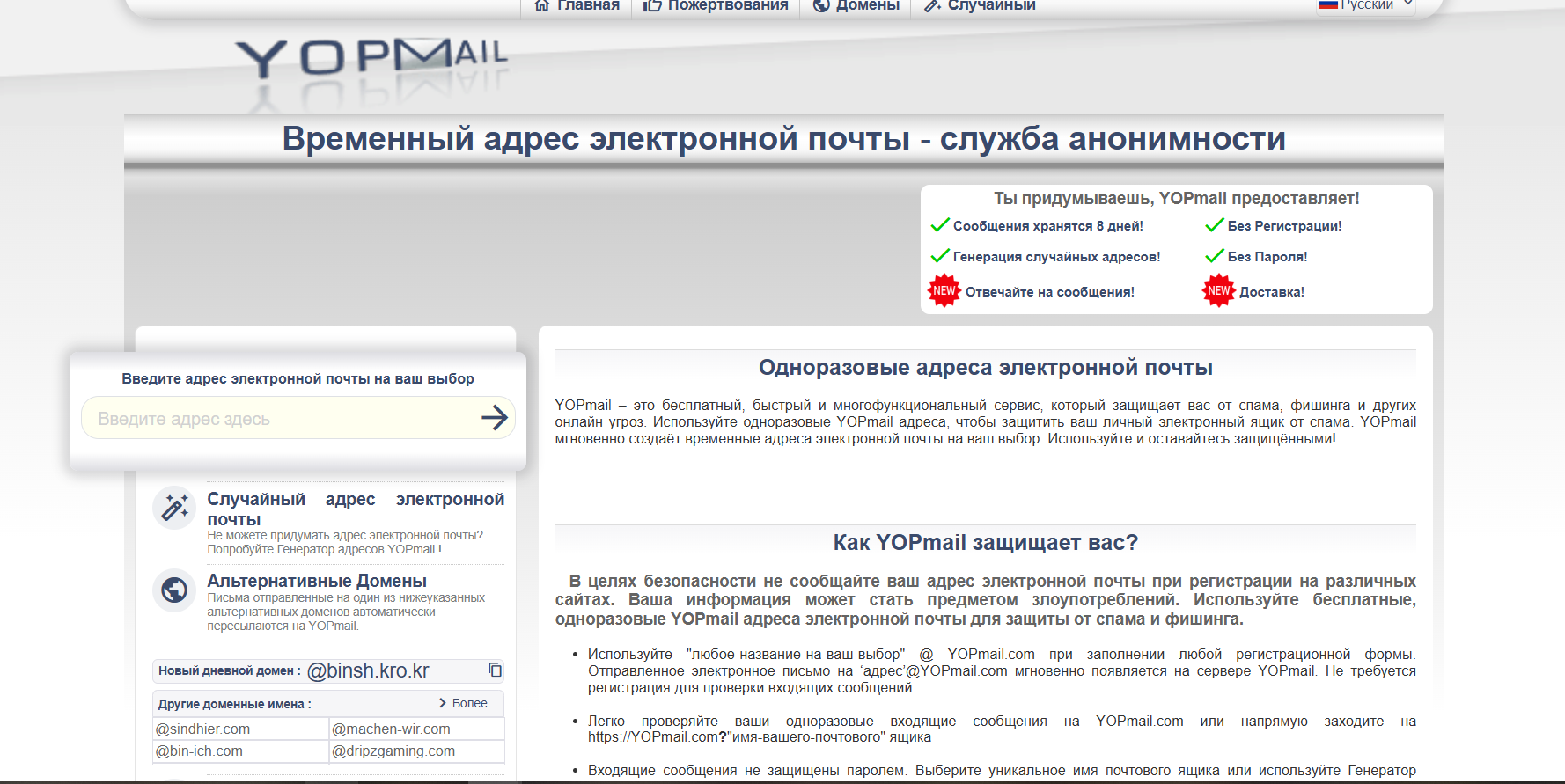The image size is (1565, 784).
Task: Click the 'Без Пароля!' feature text
Action: pos(1267,257)
